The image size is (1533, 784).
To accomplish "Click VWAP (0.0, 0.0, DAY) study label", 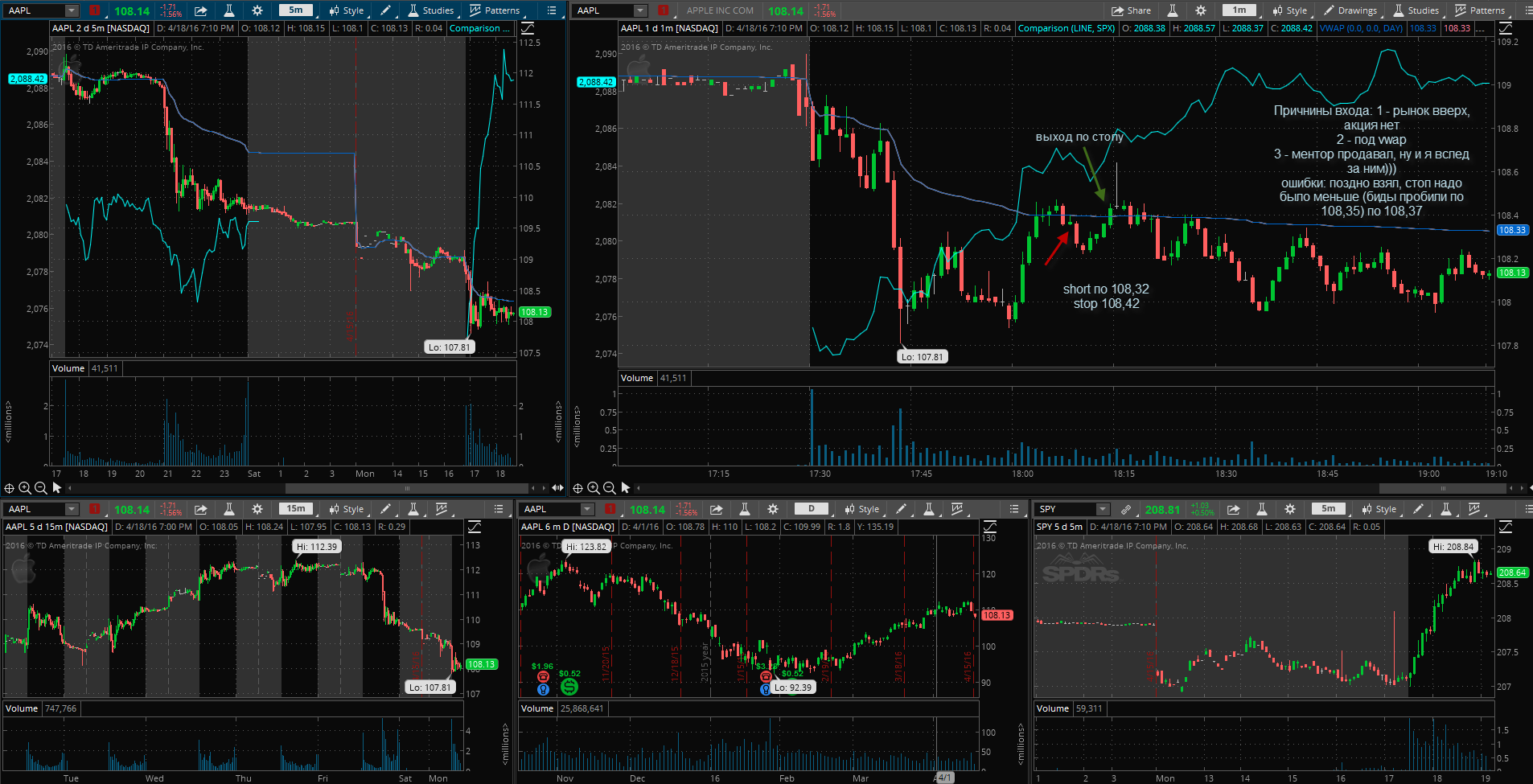I will tap(1361, 28).
